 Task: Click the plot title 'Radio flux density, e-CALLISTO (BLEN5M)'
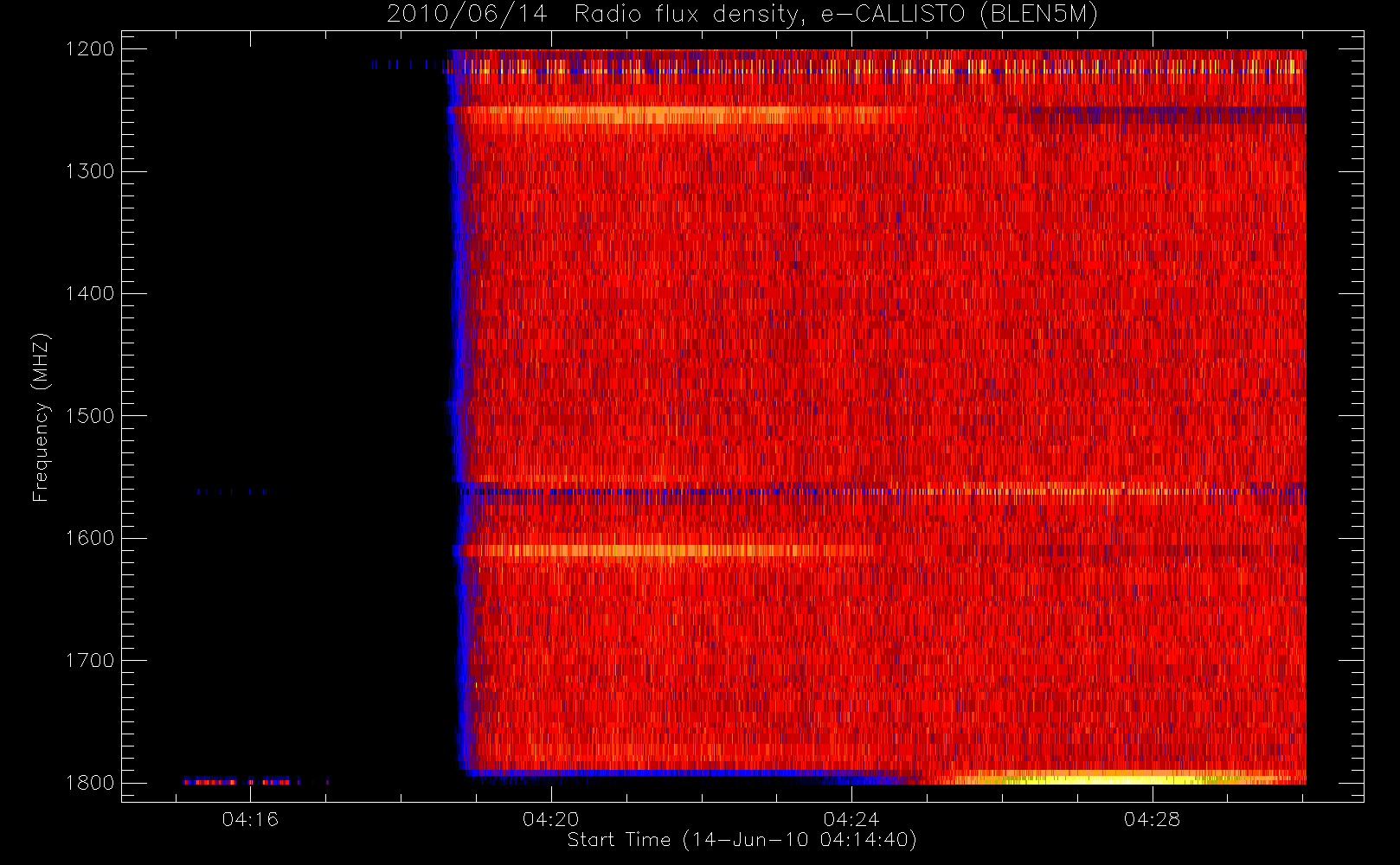836,15
